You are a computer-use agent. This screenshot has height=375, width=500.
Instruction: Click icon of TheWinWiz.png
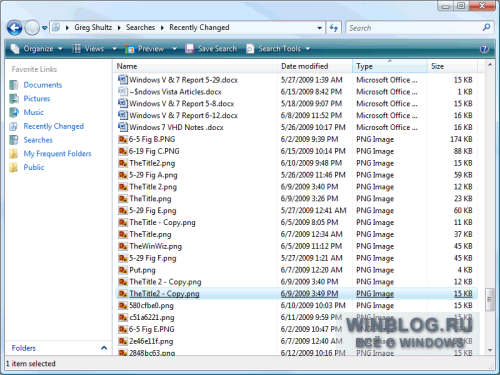[x=123, y=246]
